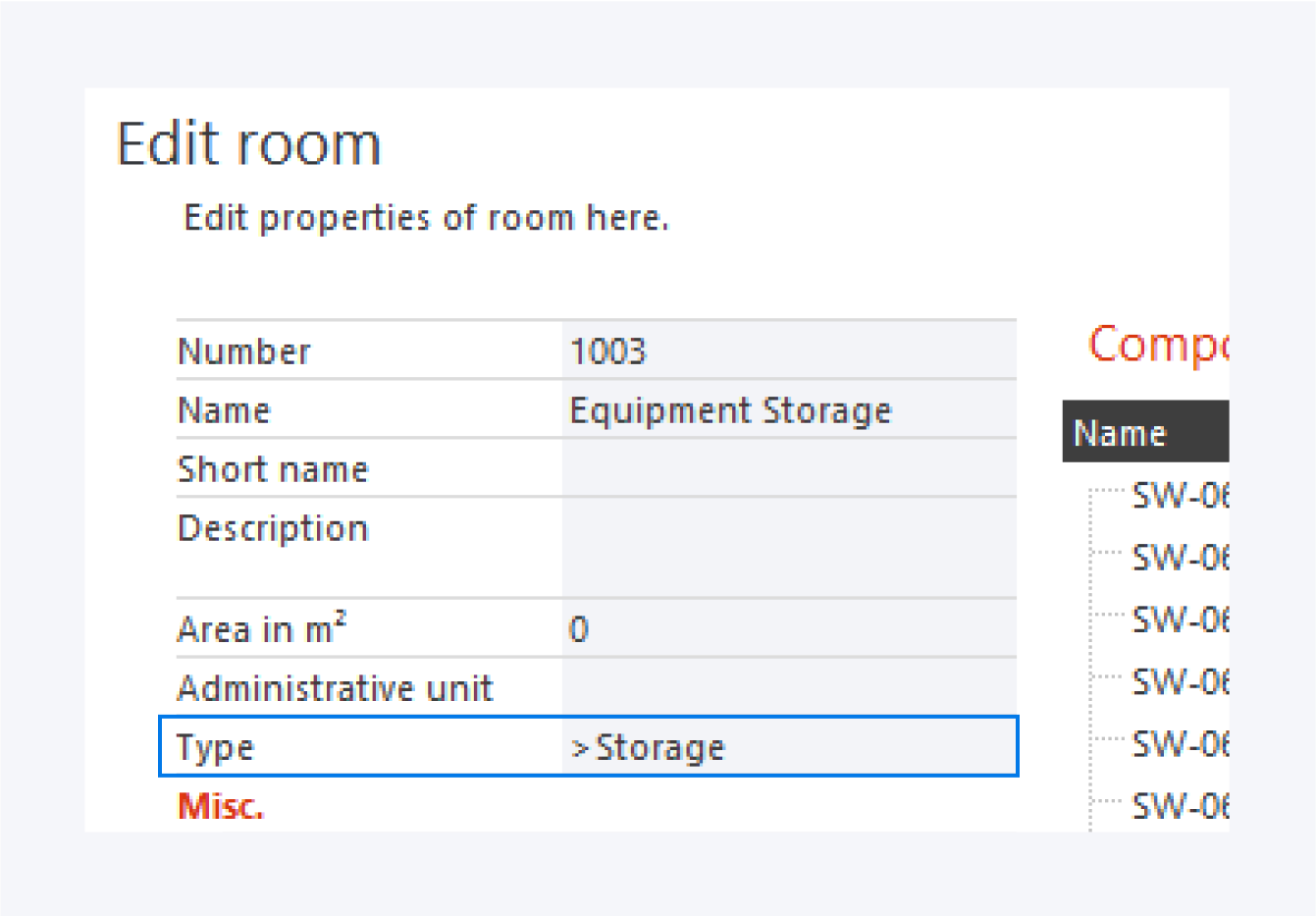Screen dimensions: 1316x916
Task: Select the Type row label
Action: coord(216,747)
